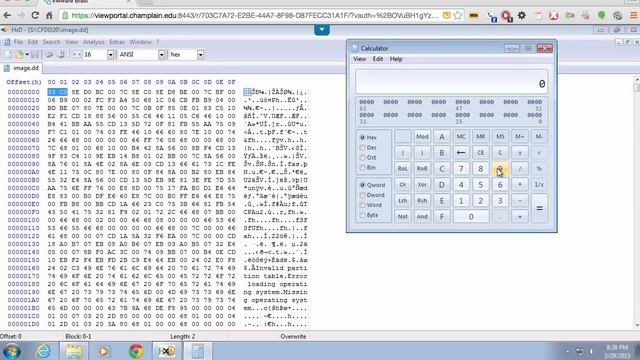Screen dimensions: 640x360
Task: Click the blue VMware toolbar pull-down handle
Action: click(x=322, y=30)
